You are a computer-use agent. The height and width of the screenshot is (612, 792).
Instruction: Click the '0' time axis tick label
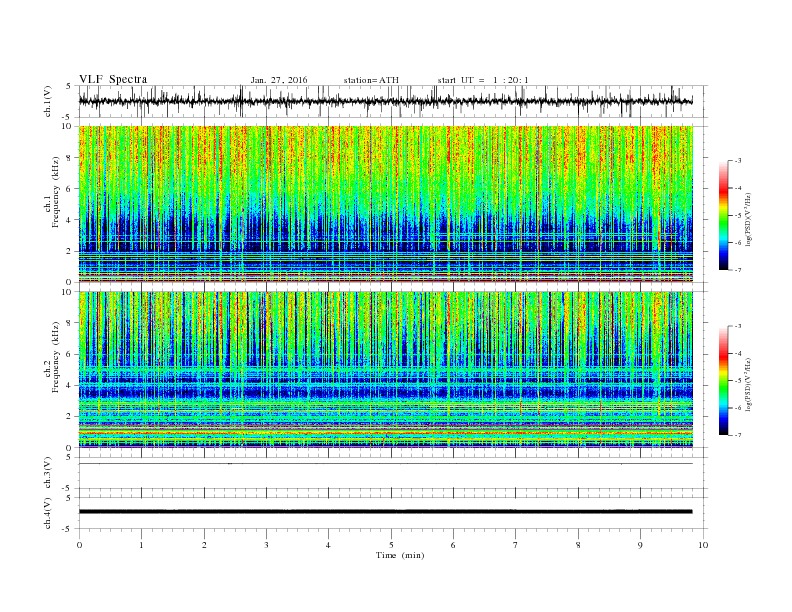pos(79,545)
